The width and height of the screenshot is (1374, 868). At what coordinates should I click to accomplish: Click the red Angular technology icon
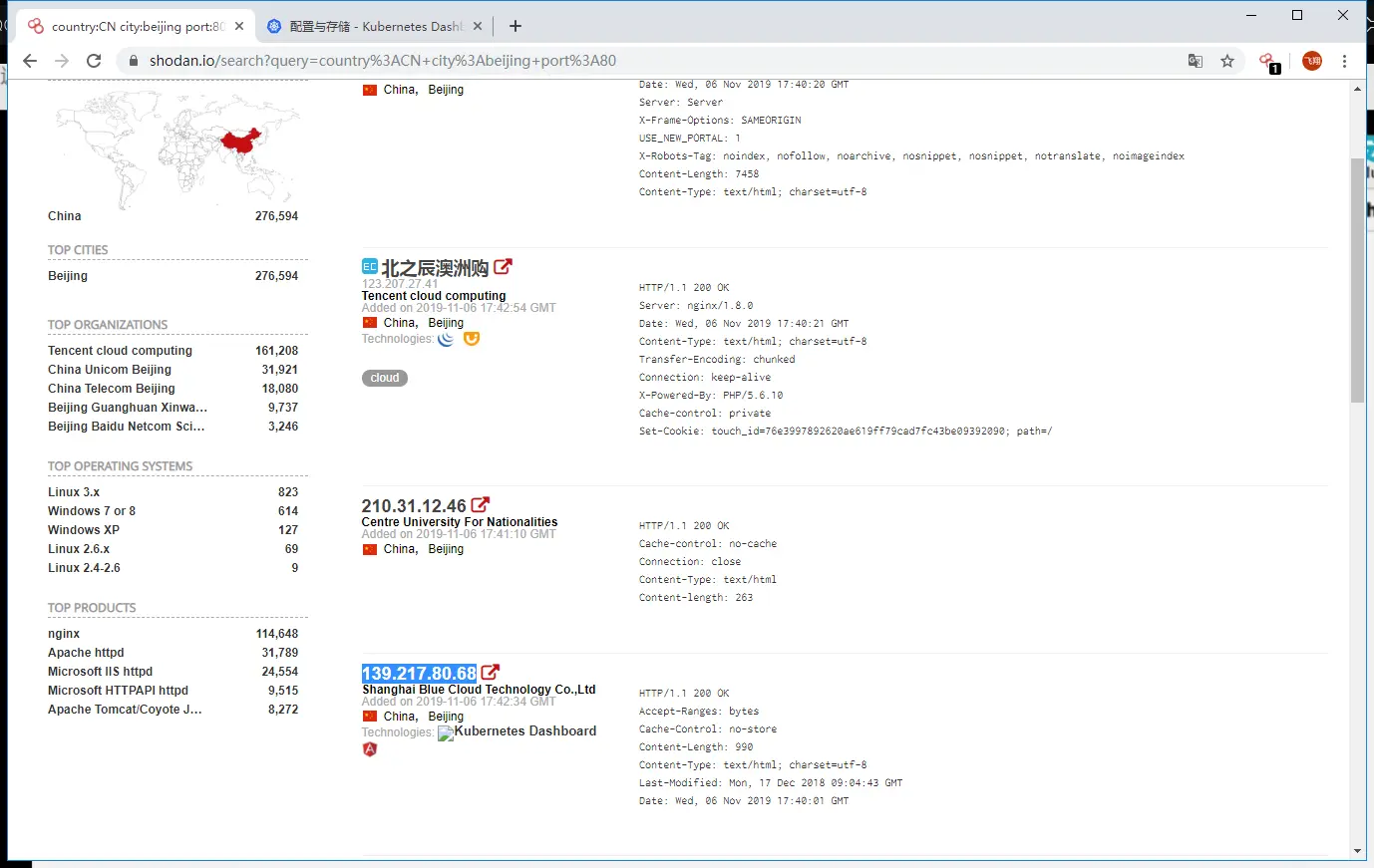[x=370, y=749]
